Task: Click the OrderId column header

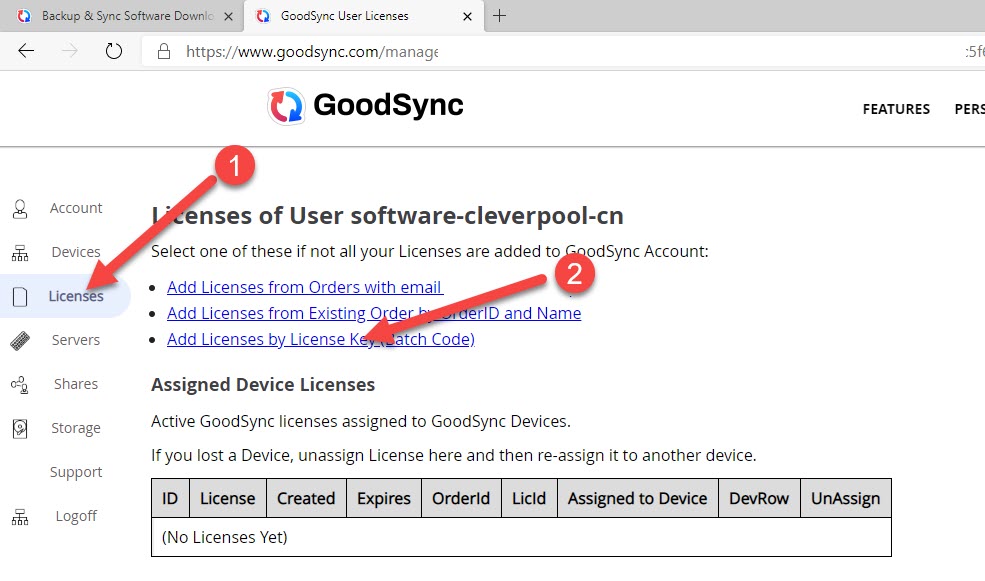Action: (x=461, y=498)
